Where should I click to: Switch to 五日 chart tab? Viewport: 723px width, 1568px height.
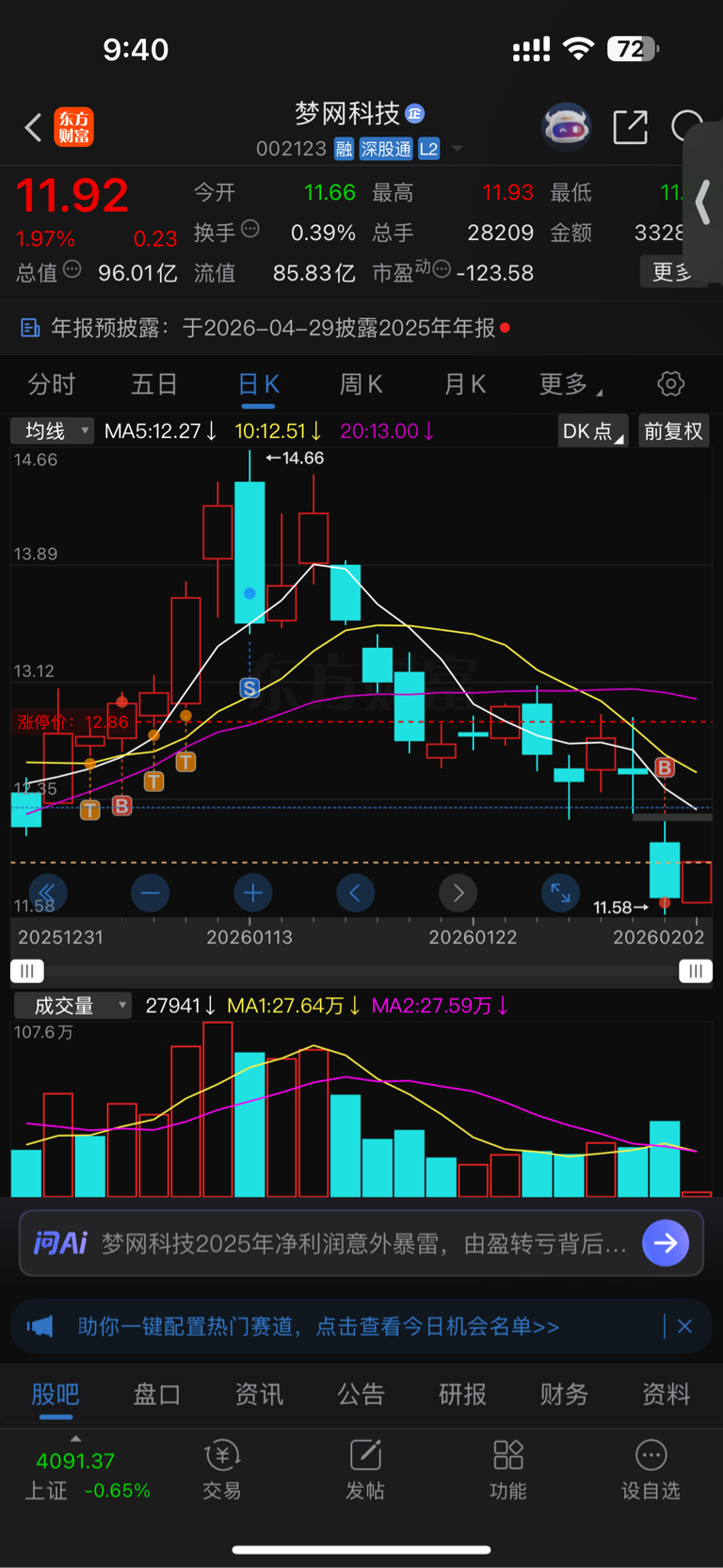click(154, 384)
